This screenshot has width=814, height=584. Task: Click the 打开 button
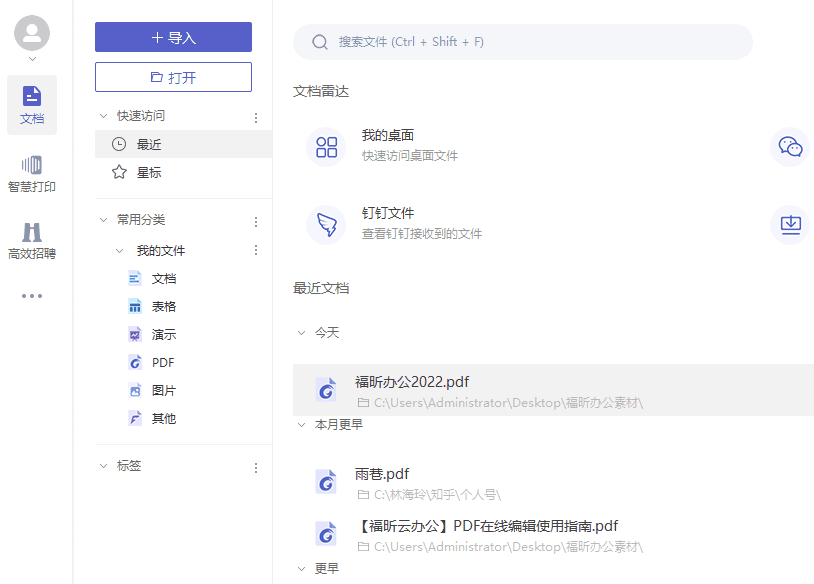pyautogui.click(x=173, y=76)
